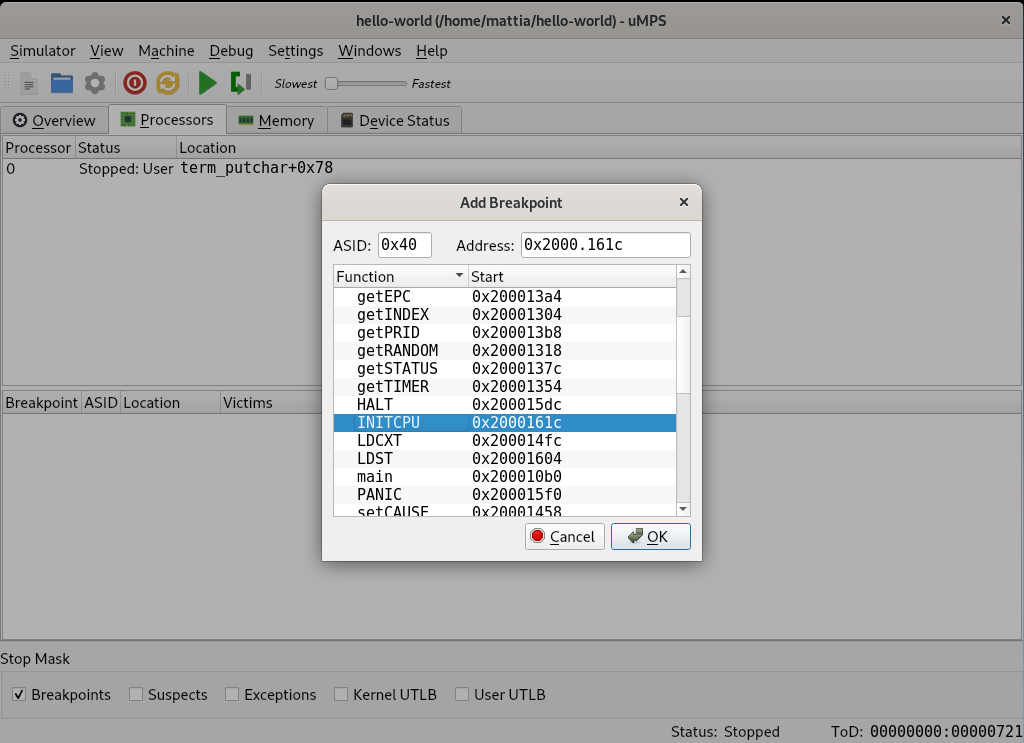Click the orange reset machine icon
1024x743 pixels.
[x=167, y=84]
